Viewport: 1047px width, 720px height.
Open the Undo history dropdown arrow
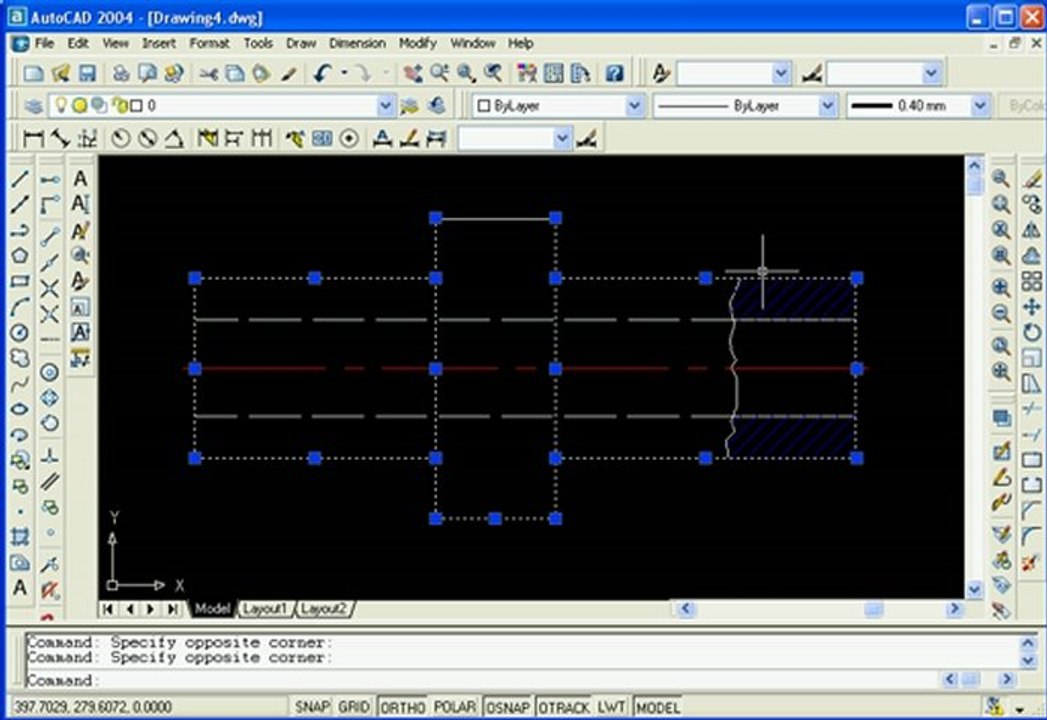[345, 73]
